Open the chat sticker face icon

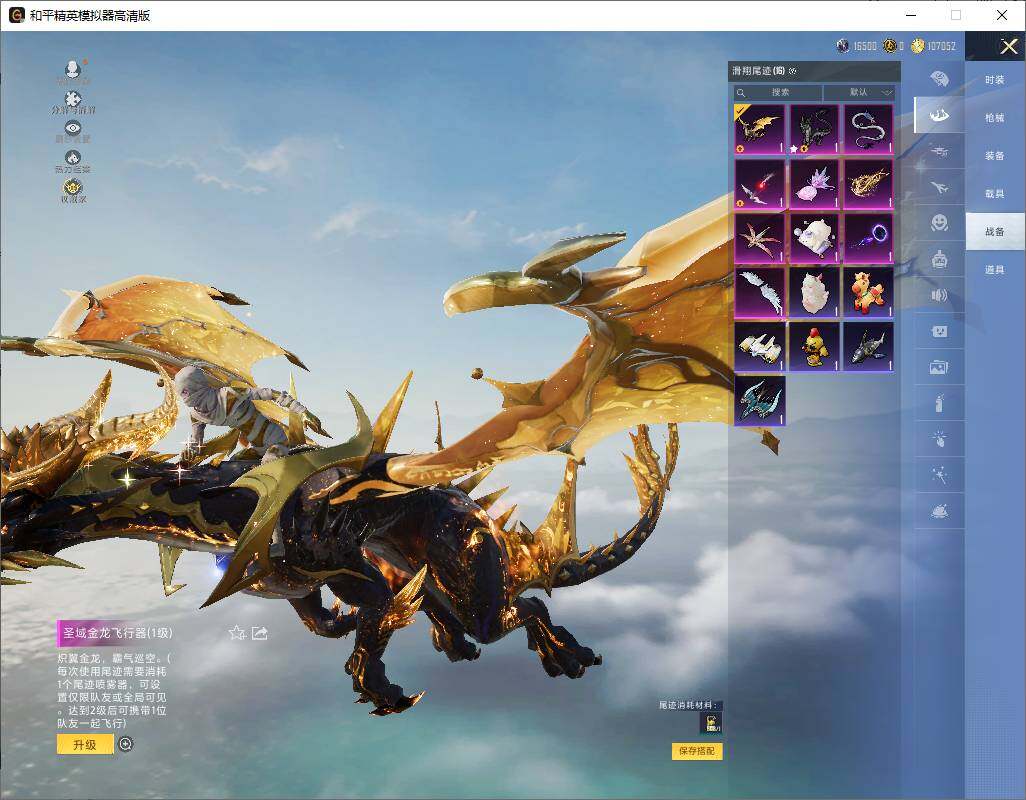[x=940, y=332]
